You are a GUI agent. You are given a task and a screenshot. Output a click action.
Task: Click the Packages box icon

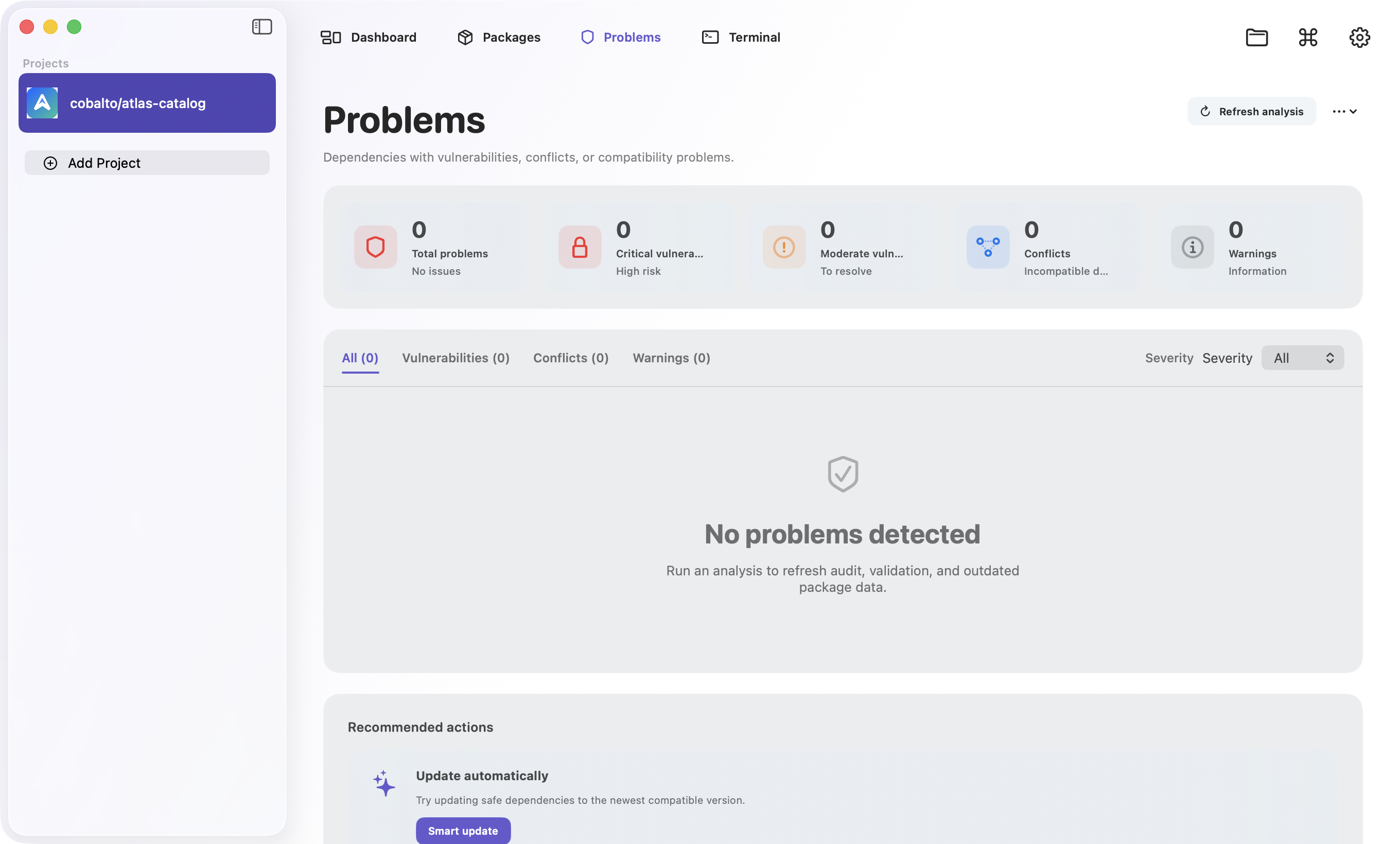[465, 38]
